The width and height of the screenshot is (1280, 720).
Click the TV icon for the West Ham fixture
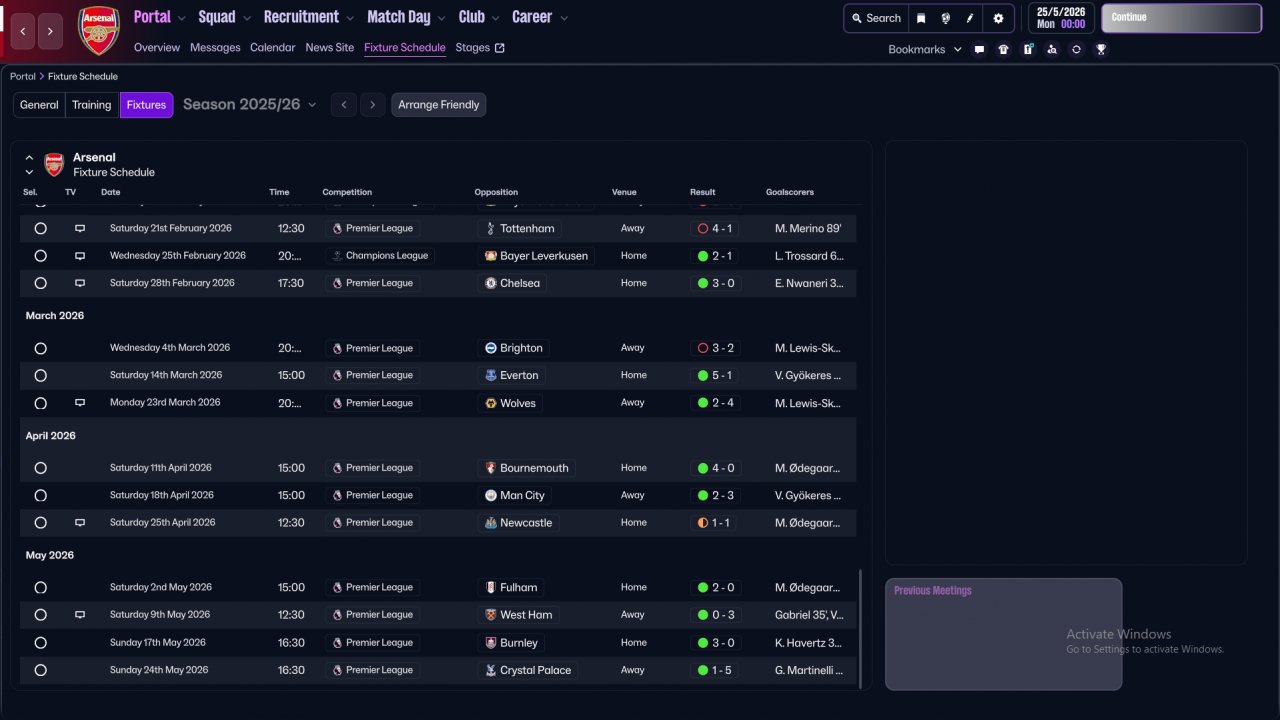tap(80, 615)
